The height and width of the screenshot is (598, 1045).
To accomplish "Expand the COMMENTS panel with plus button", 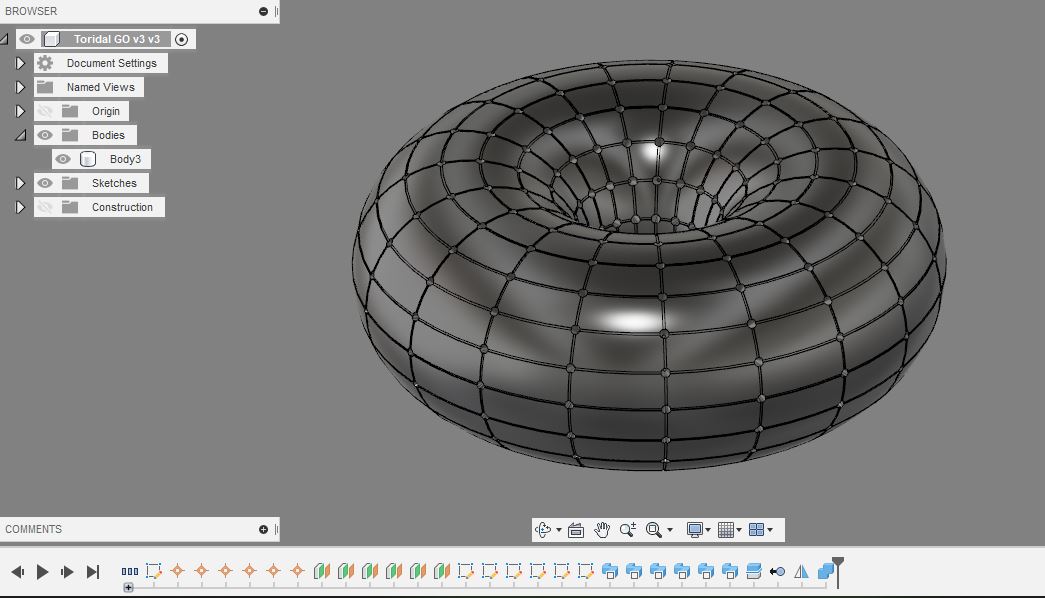I will tap(263, 529).
